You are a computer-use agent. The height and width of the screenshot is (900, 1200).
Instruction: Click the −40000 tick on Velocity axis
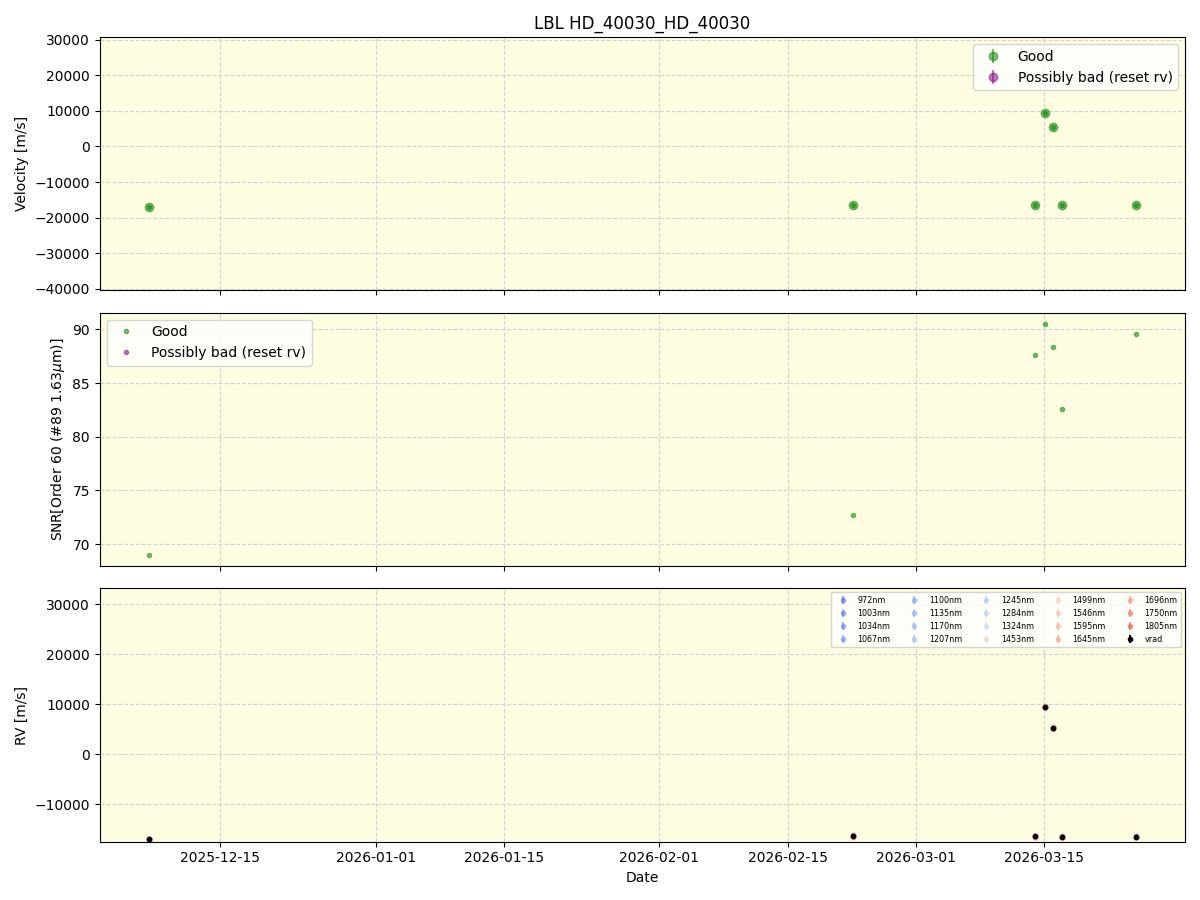(62, 289)
